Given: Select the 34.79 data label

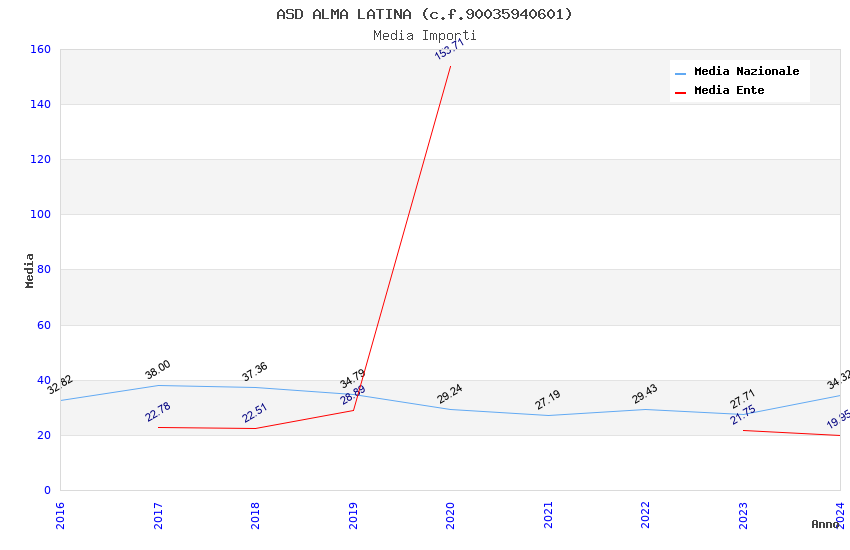Looking at the screenshot, I should pos(352,378).
